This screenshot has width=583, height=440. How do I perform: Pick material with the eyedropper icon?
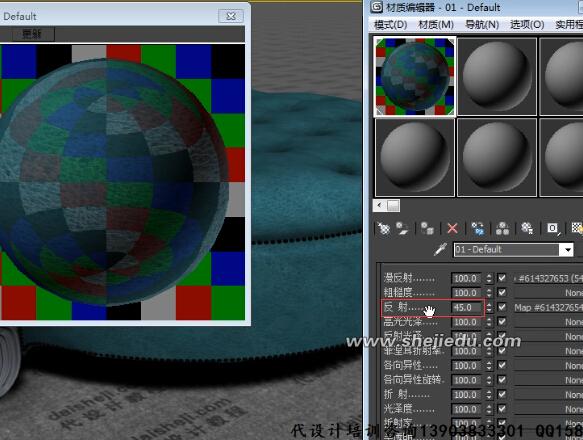click(441, 250)
